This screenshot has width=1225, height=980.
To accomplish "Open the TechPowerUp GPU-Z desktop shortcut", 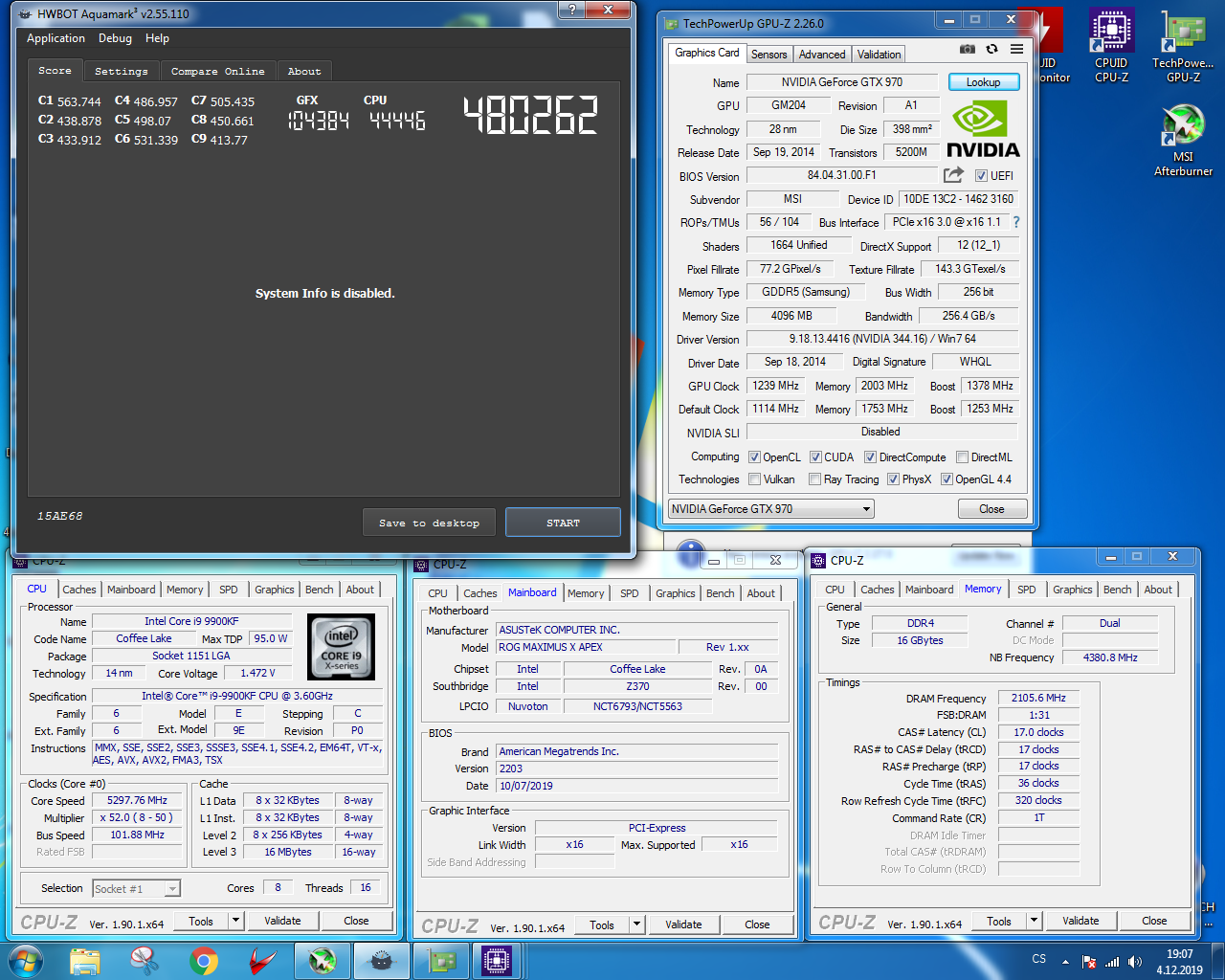I will [x=1183, y=46].
